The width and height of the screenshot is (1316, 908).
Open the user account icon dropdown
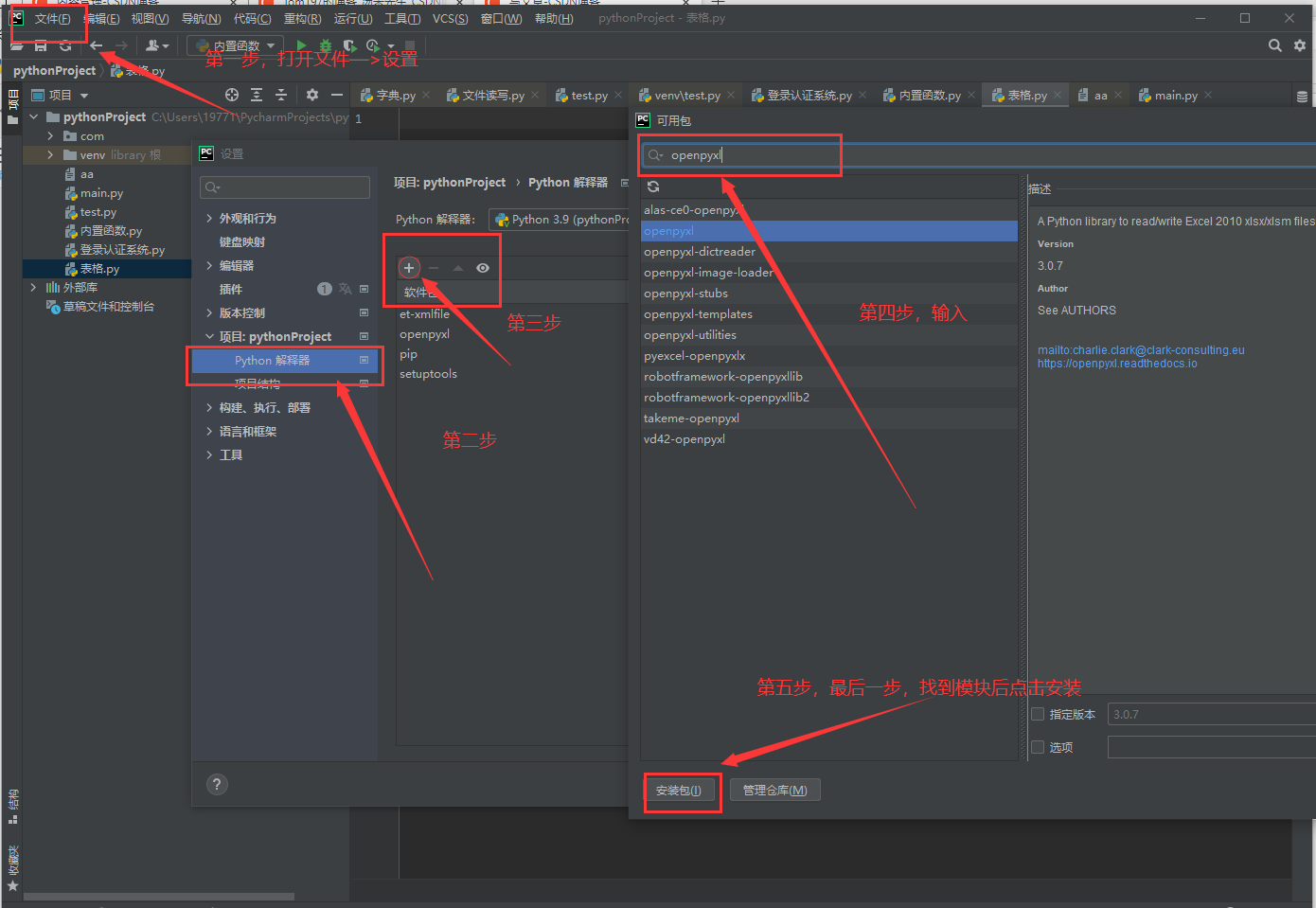(x=157, y=45)
